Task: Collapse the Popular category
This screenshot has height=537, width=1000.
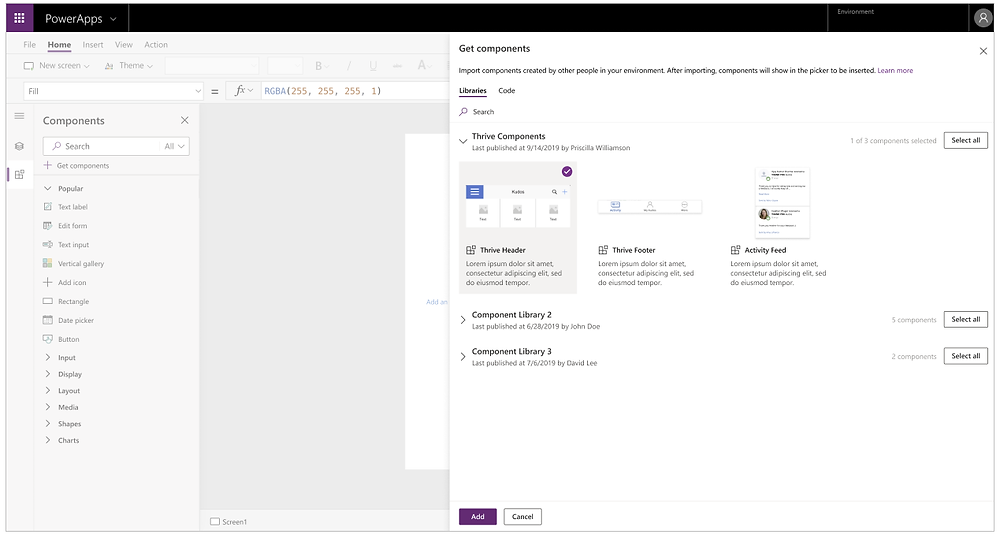Action: coord(47,189)
